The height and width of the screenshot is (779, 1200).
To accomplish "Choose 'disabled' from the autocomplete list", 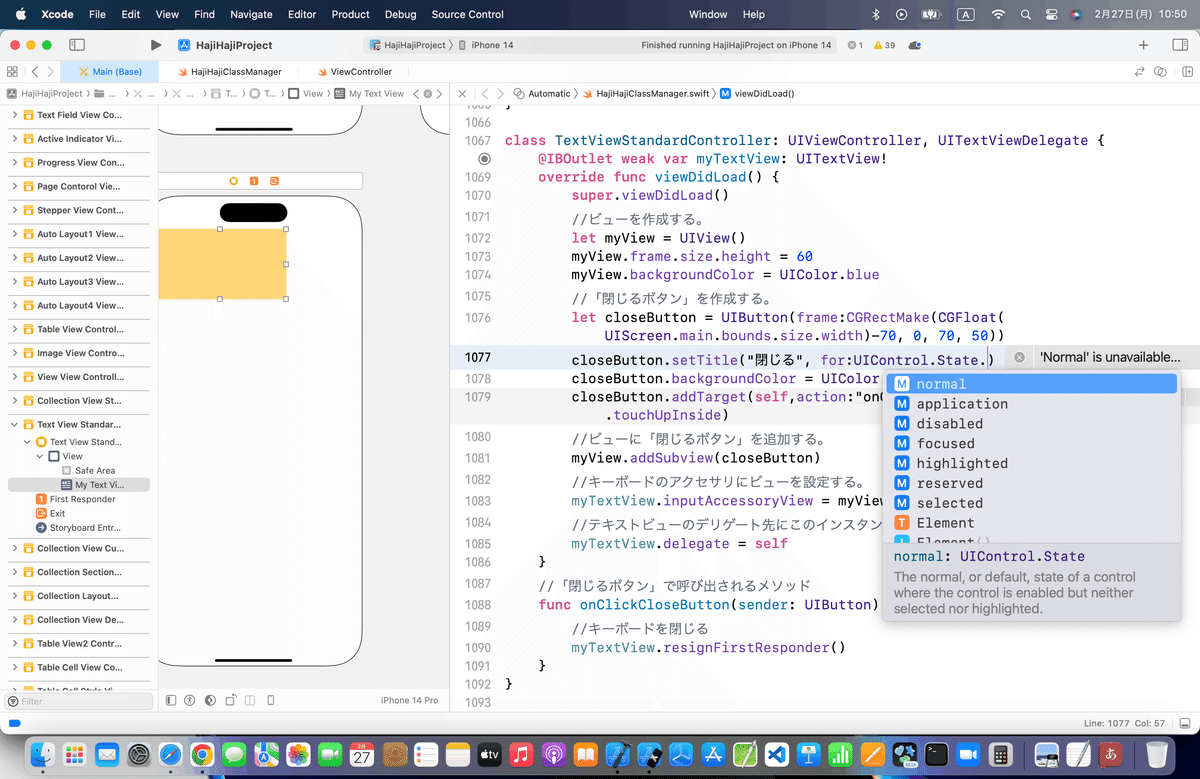I will [1031, 423].
